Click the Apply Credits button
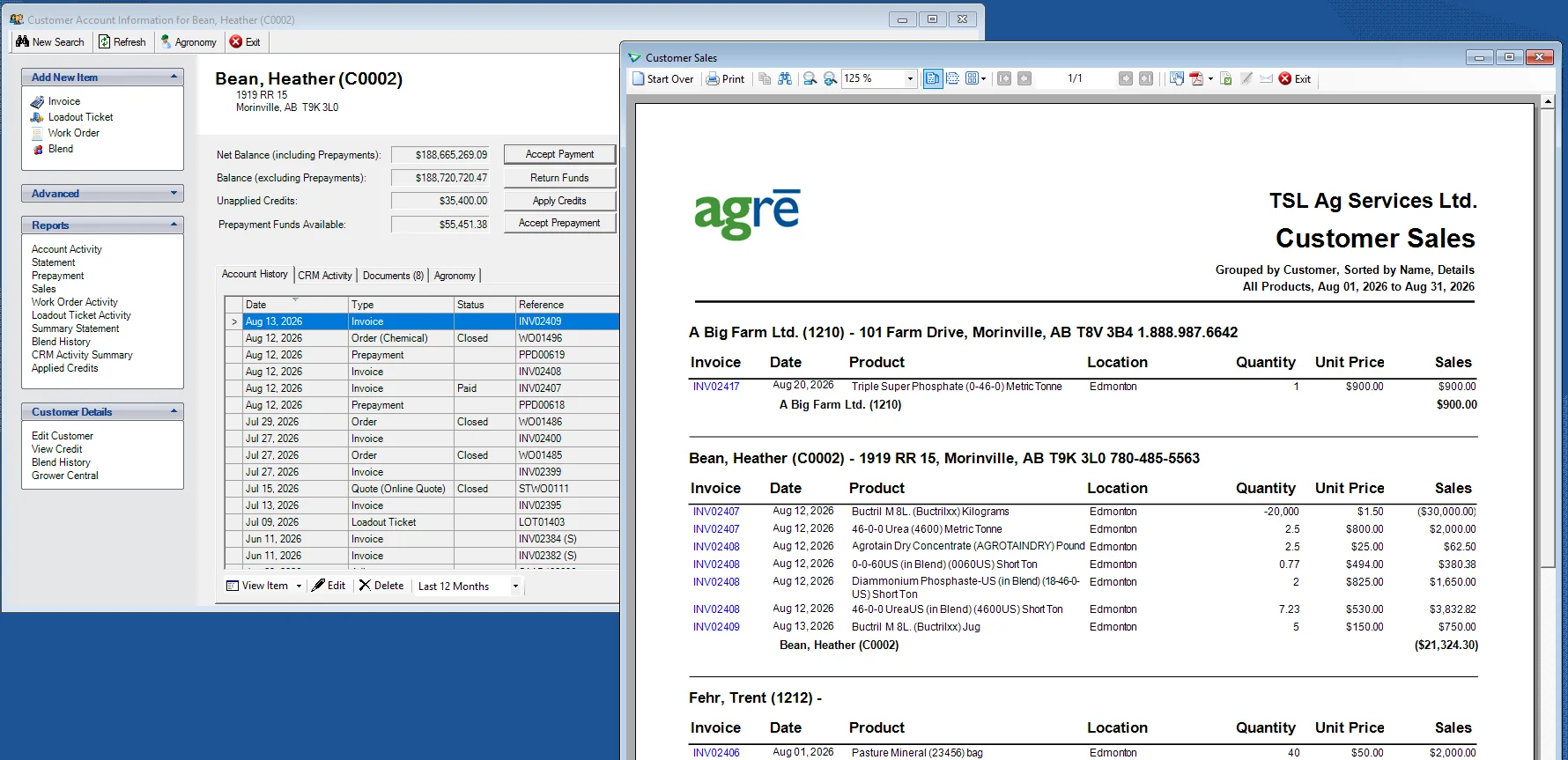 (559, 201)
